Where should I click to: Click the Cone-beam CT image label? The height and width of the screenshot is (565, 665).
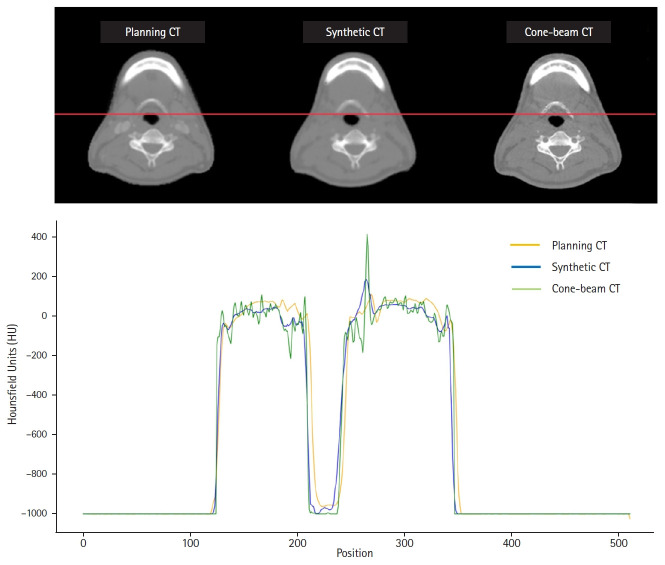coord(558,32)
